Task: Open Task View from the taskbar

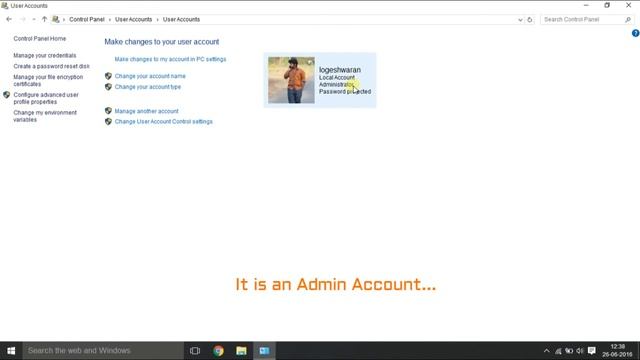Action: tap(195, 351)
